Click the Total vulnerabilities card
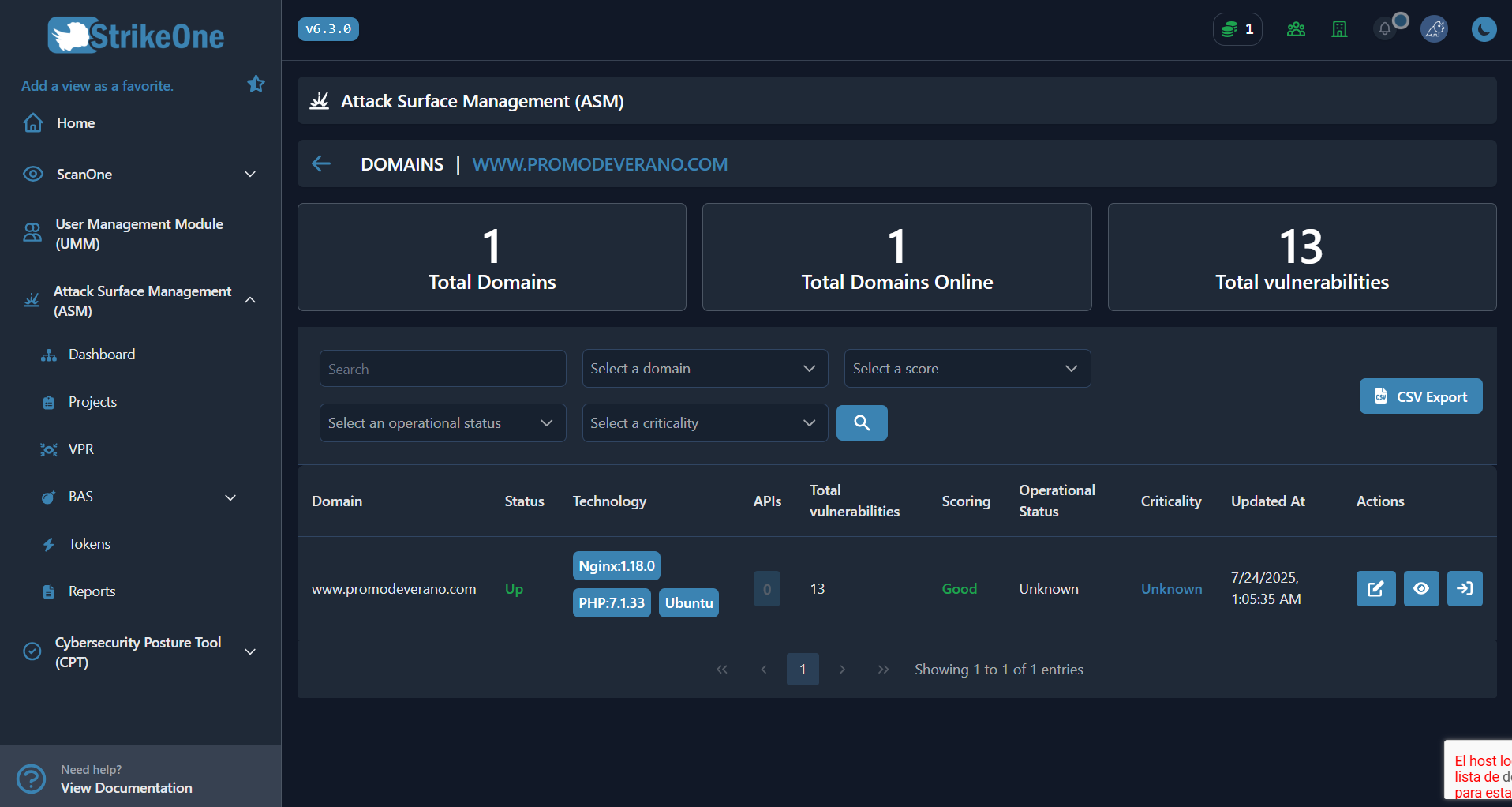Image resolution: width=1512 pixels, height=807 pixels. pos(1302,257)
